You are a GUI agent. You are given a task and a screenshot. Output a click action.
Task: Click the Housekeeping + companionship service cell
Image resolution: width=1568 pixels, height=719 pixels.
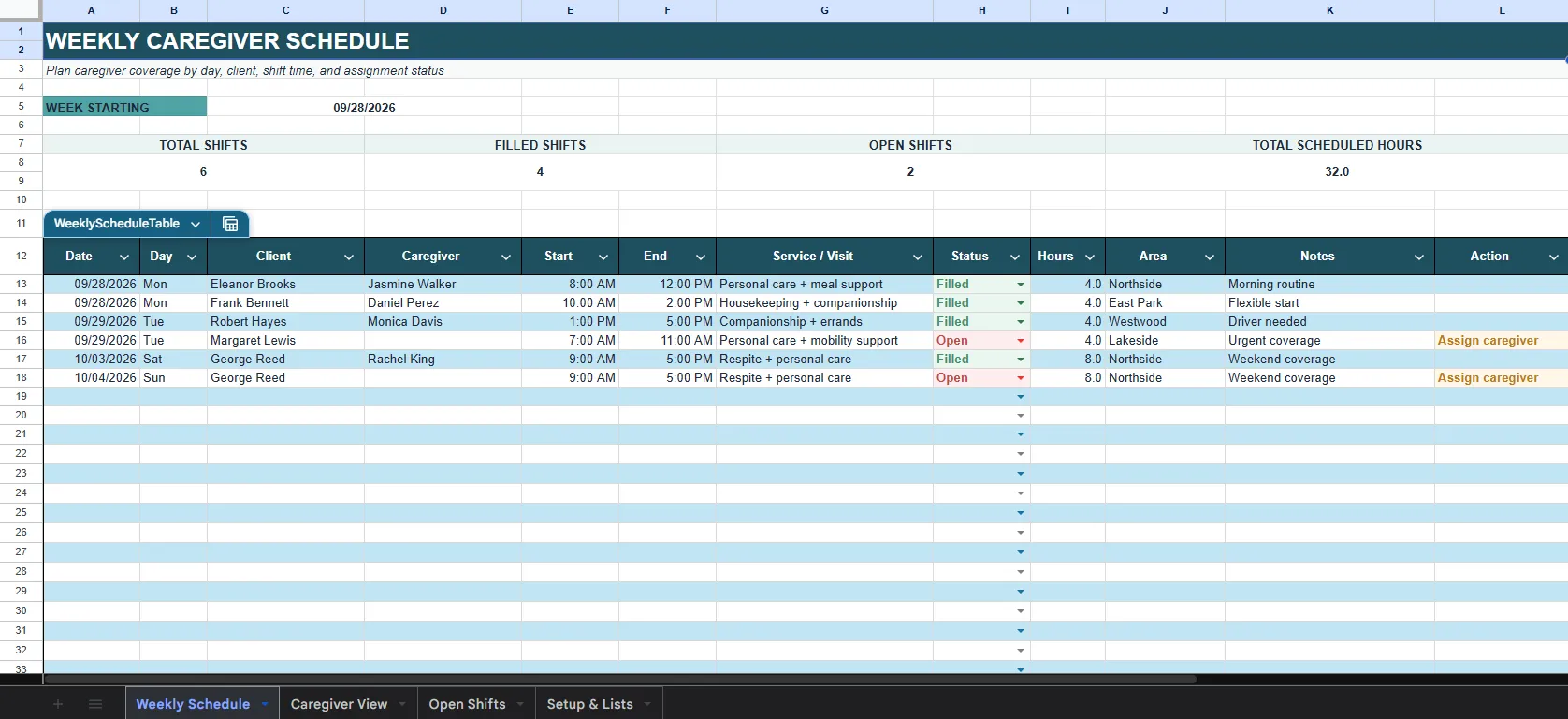click(824, 303)
